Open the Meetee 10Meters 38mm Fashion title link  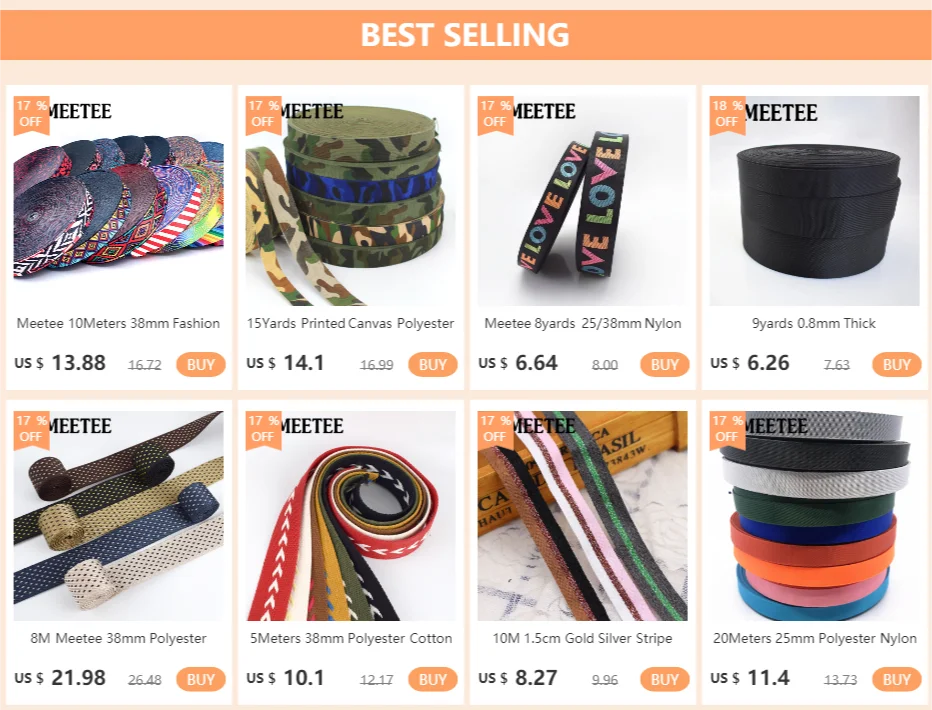pyautogui.click(x=118, y=323)
